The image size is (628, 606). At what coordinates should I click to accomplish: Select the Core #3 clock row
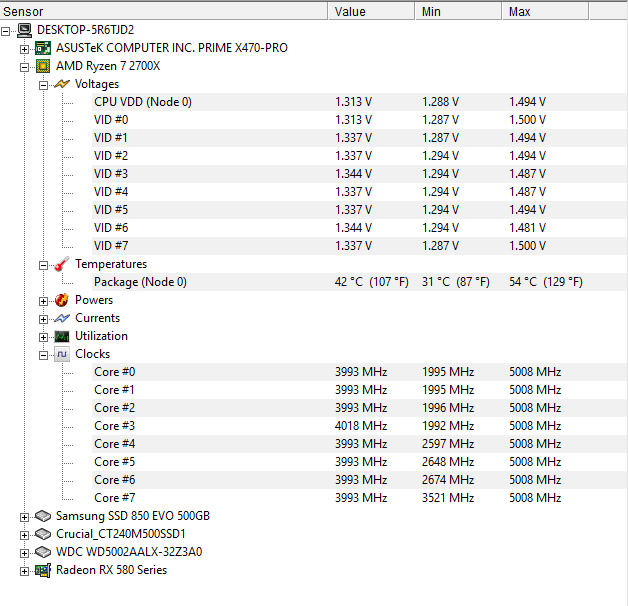(x=360, y=426)
